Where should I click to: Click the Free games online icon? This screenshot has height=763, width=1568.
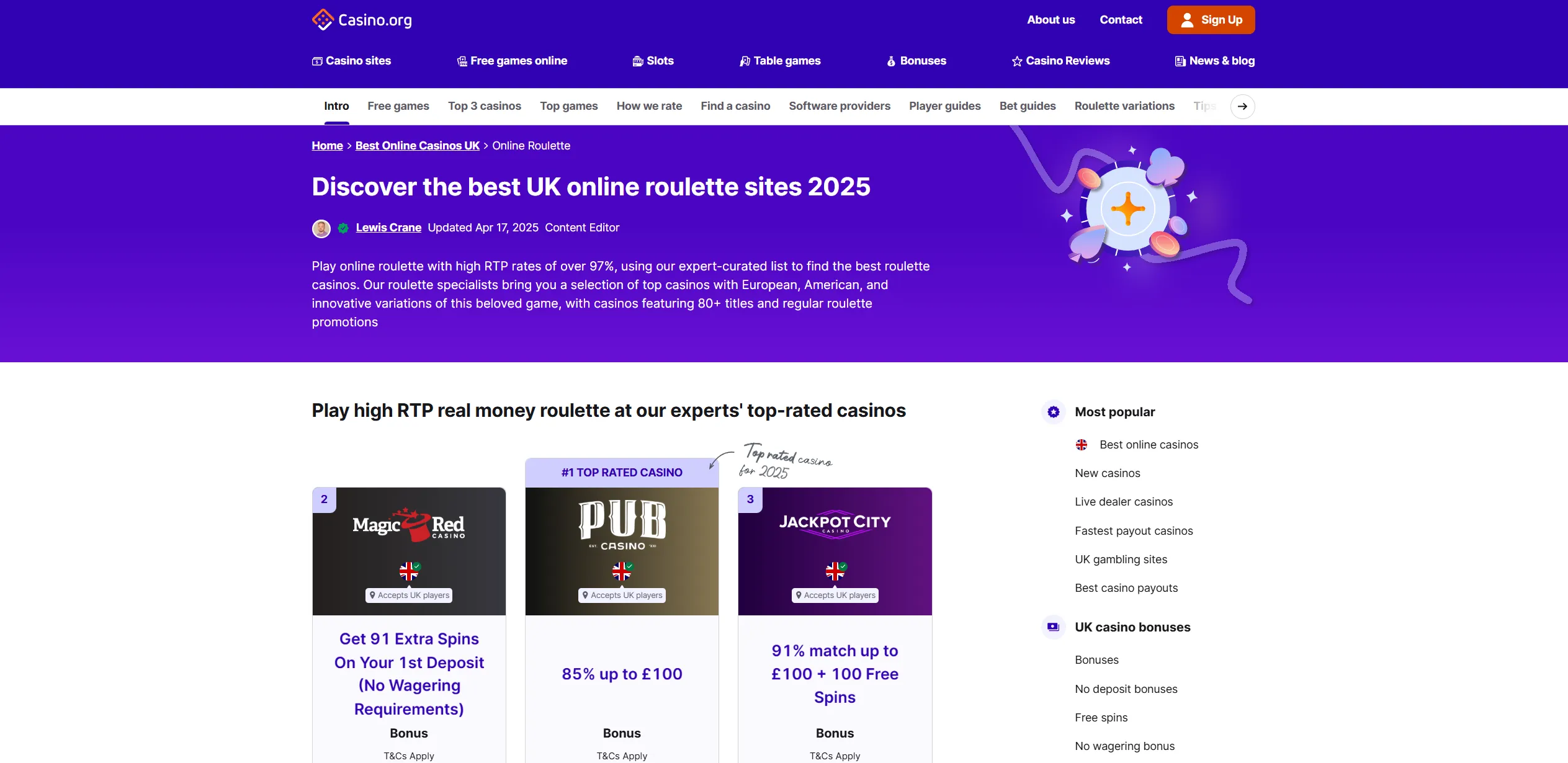click(x=462, y=61)
